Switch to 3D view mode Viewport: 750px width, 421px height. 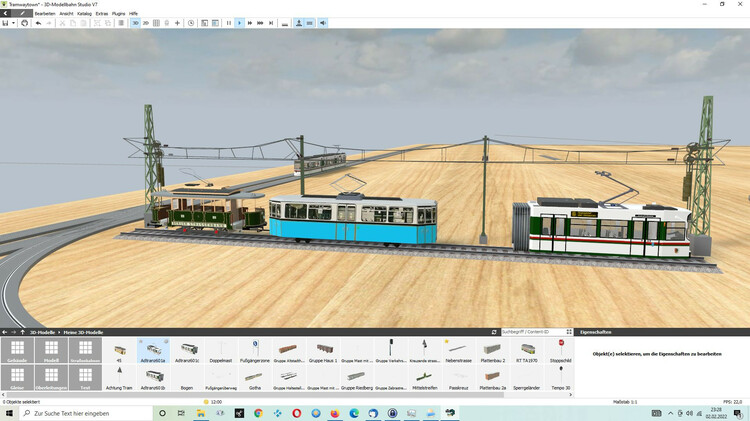point(135,23)
